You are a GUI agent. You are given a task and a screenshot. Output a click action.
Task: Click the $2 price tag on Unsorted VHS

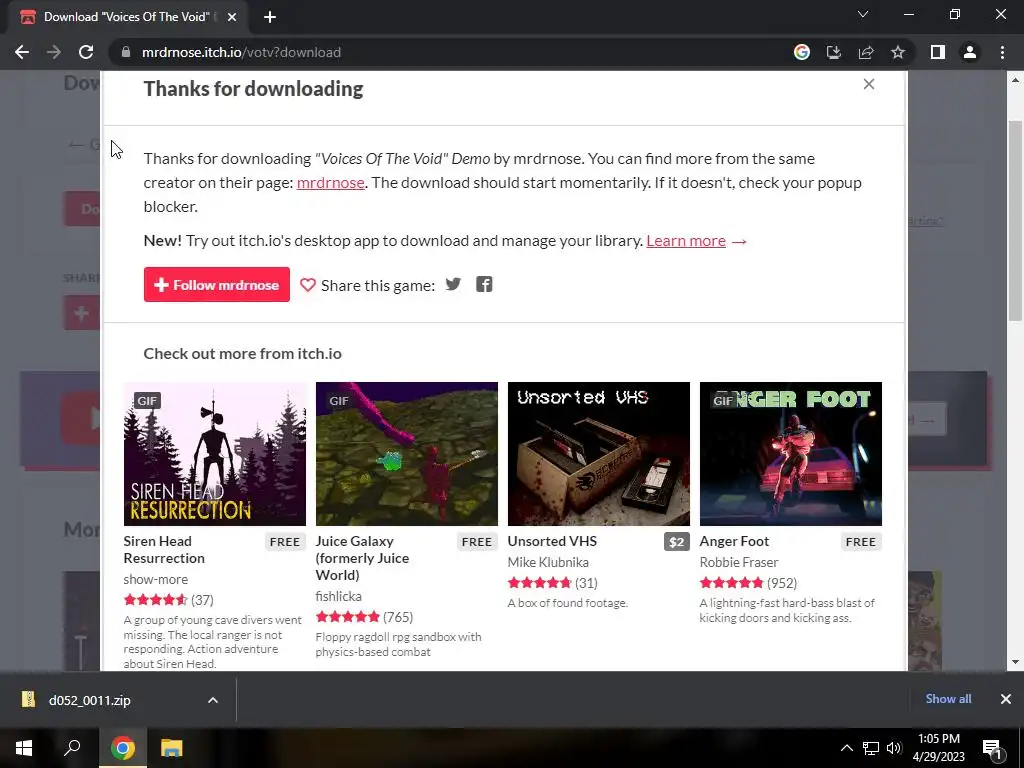tap(677, 542)
